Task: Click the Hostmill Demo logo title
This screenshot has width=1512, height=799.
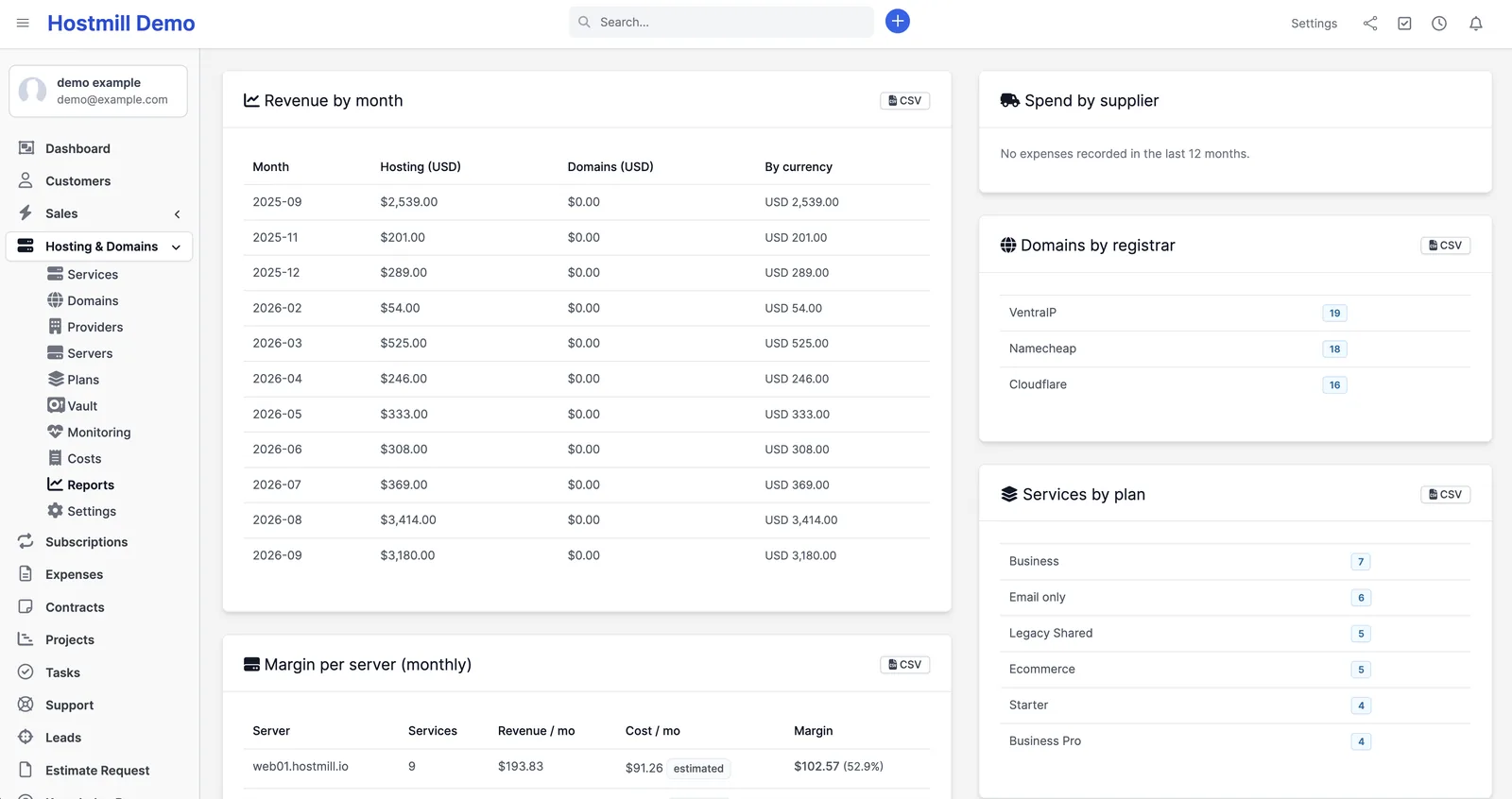Action: click(x=121, y=24)
